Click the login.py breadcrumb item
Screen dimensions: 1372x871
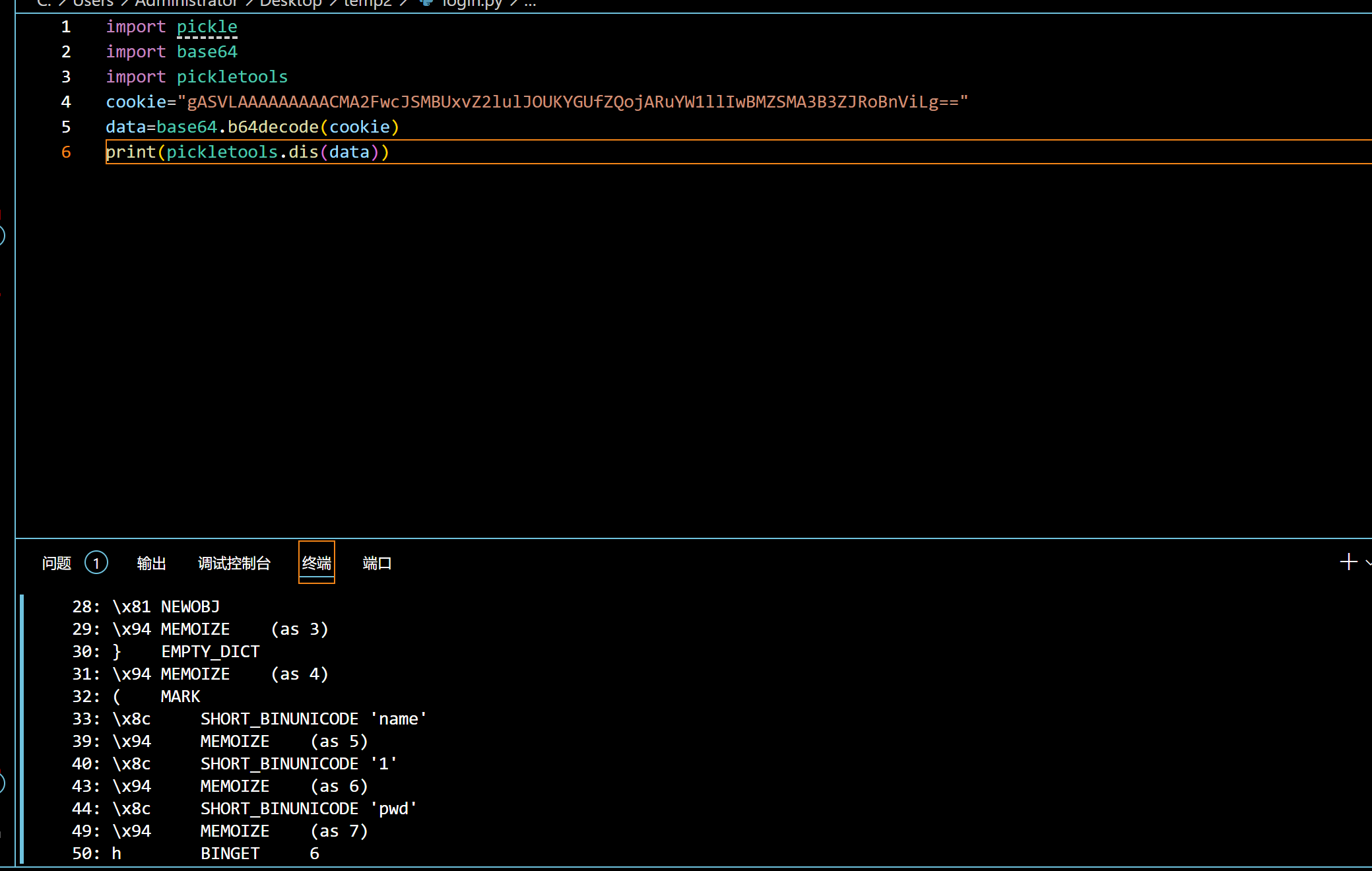pos(471,3)
